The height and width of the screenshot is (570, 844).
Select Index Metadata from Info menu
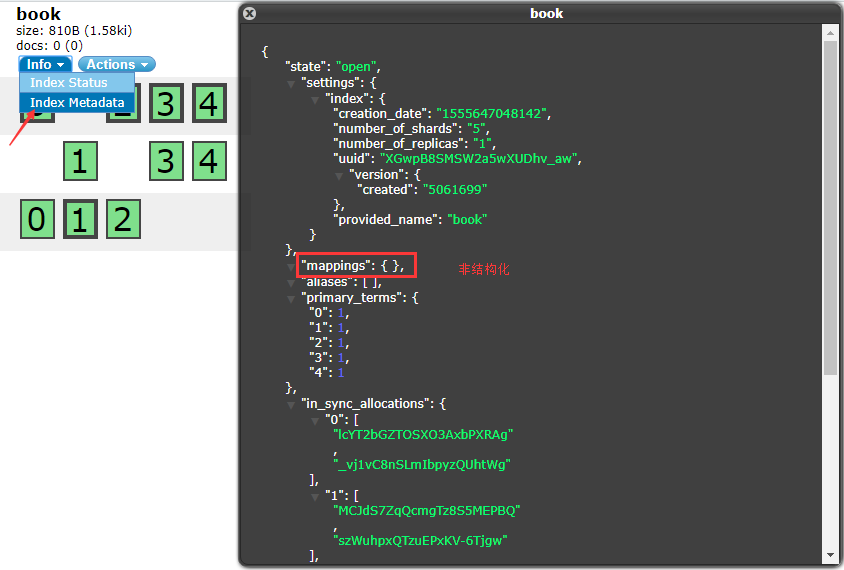click(x=76, y=102)
